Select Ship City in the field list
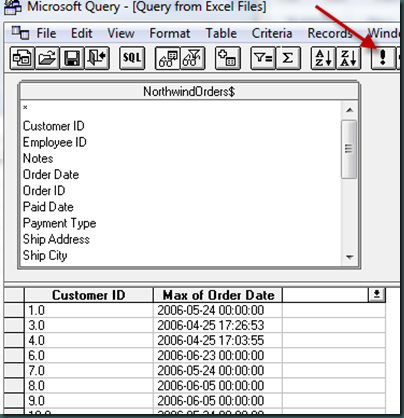Screen dimensions: 404x418 [45, 255]
